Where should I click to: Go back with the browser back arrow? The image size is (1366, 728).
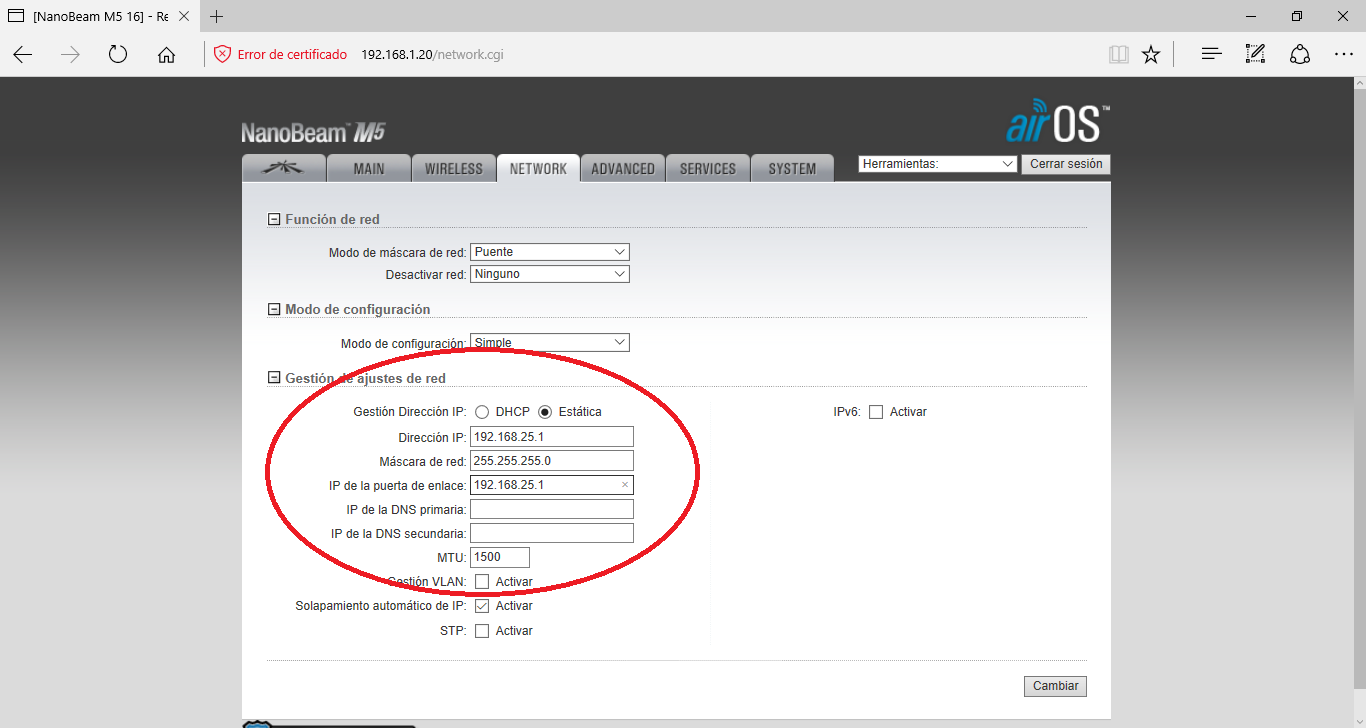23,55
